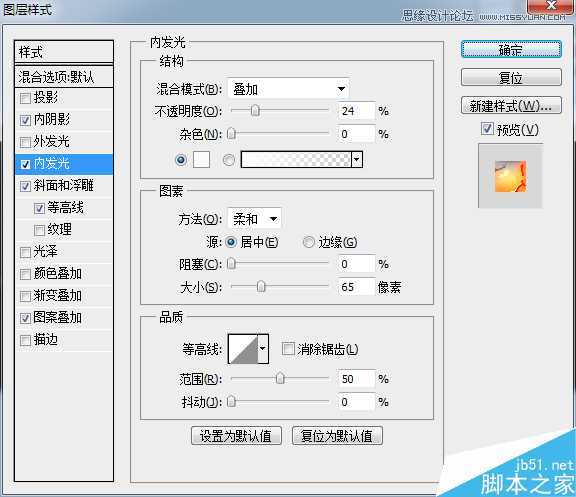This screenshot has width=576, height=497.
Task: Click the 不透明度 slider handle
Action: tap(255, 110)
